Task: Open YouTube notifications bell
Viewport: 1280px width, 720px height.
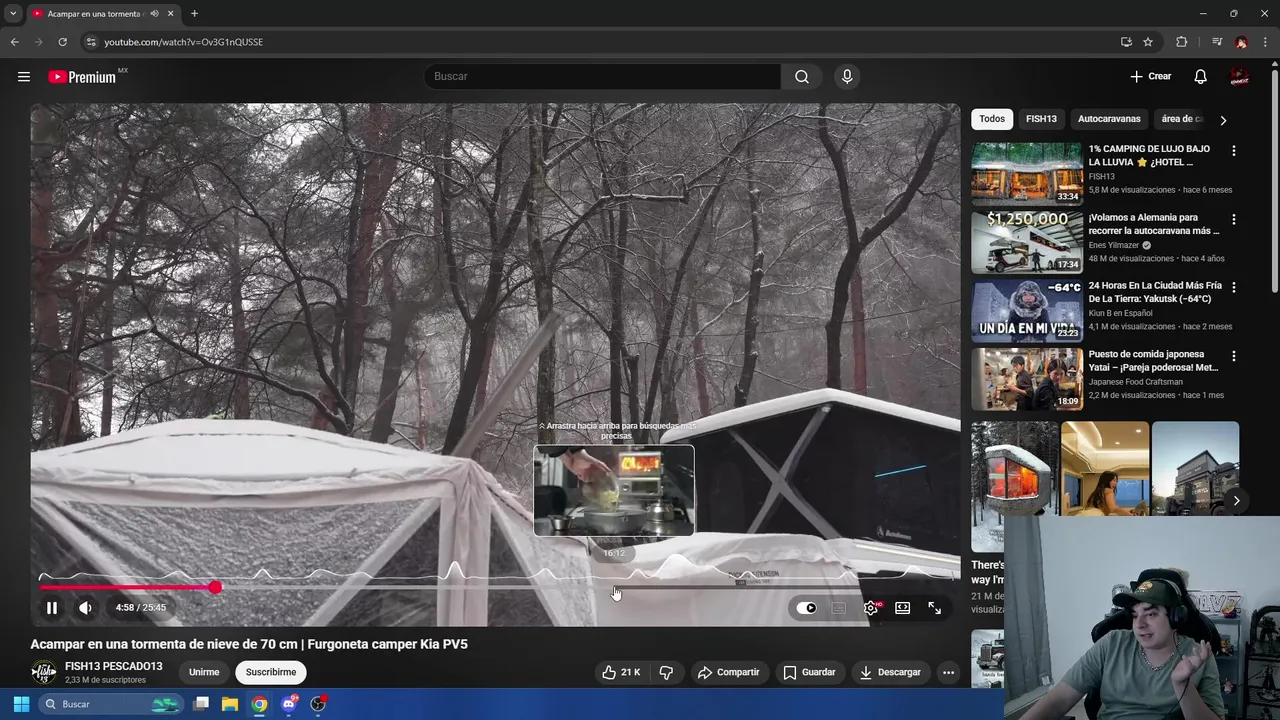Action: click(x=1200, y=77)
